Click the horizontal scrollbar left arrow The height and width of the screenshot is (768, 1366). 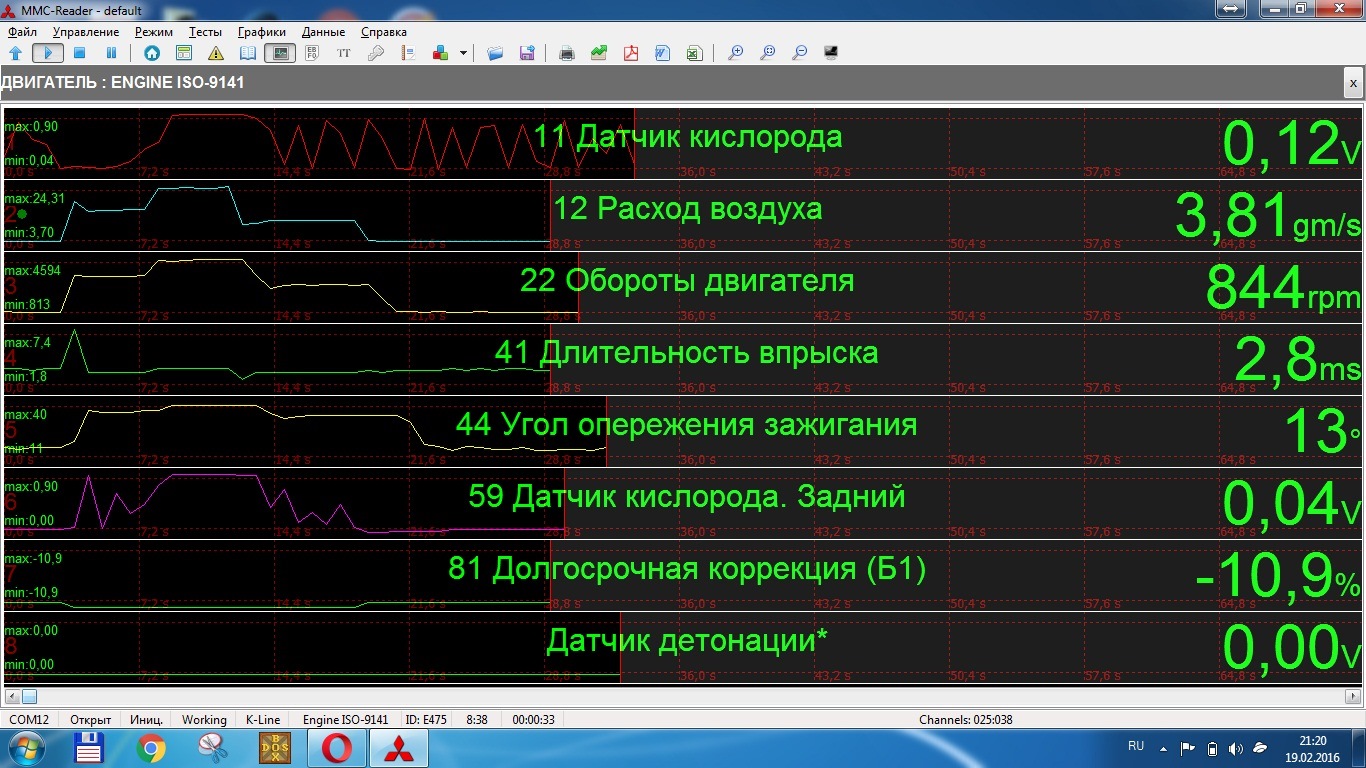pos(12,696)
